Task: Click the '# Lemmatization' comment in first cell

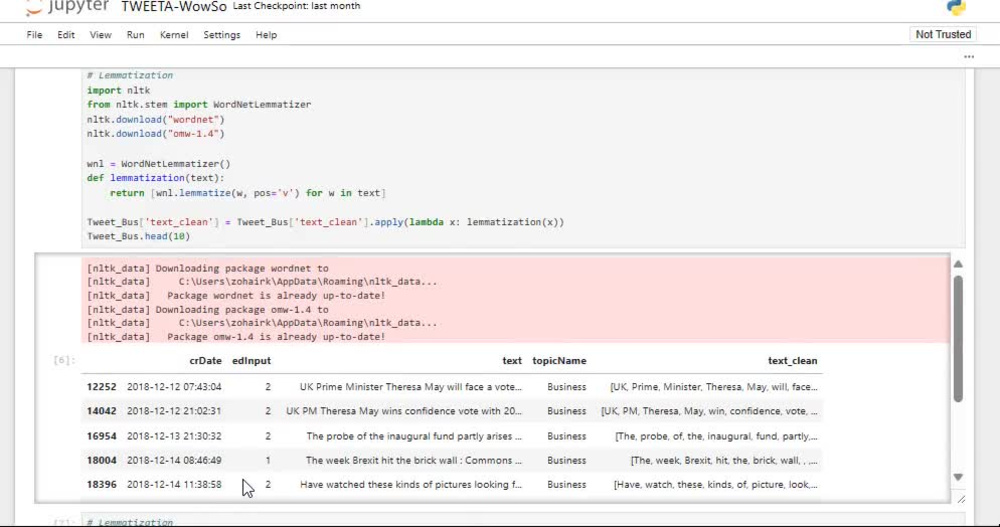Action: pyautogui.click(x=130, y=75)
